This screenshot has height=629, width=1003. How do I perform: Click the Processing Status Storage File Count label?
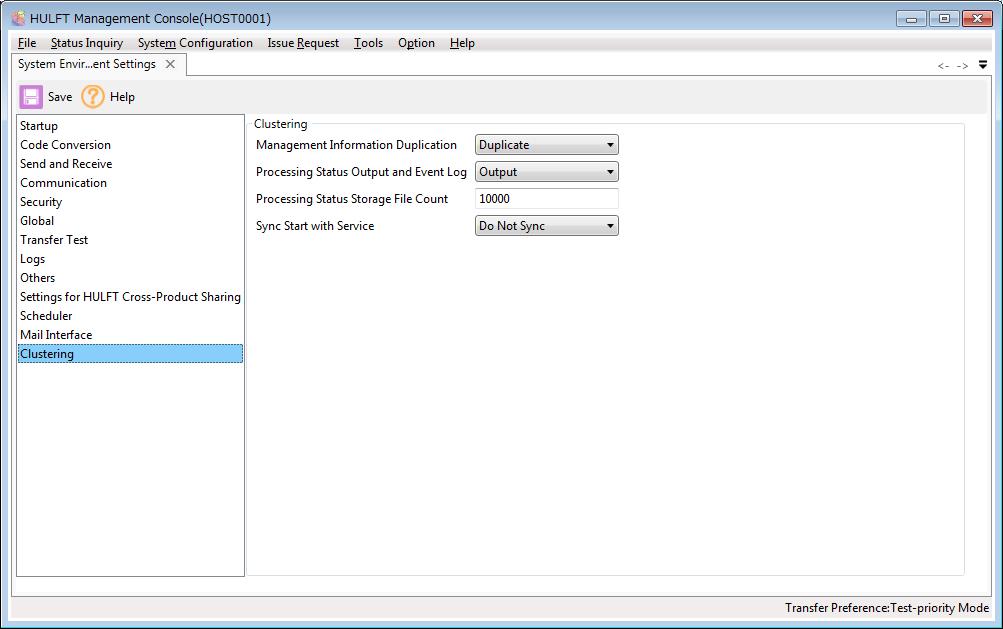[352, 198]
